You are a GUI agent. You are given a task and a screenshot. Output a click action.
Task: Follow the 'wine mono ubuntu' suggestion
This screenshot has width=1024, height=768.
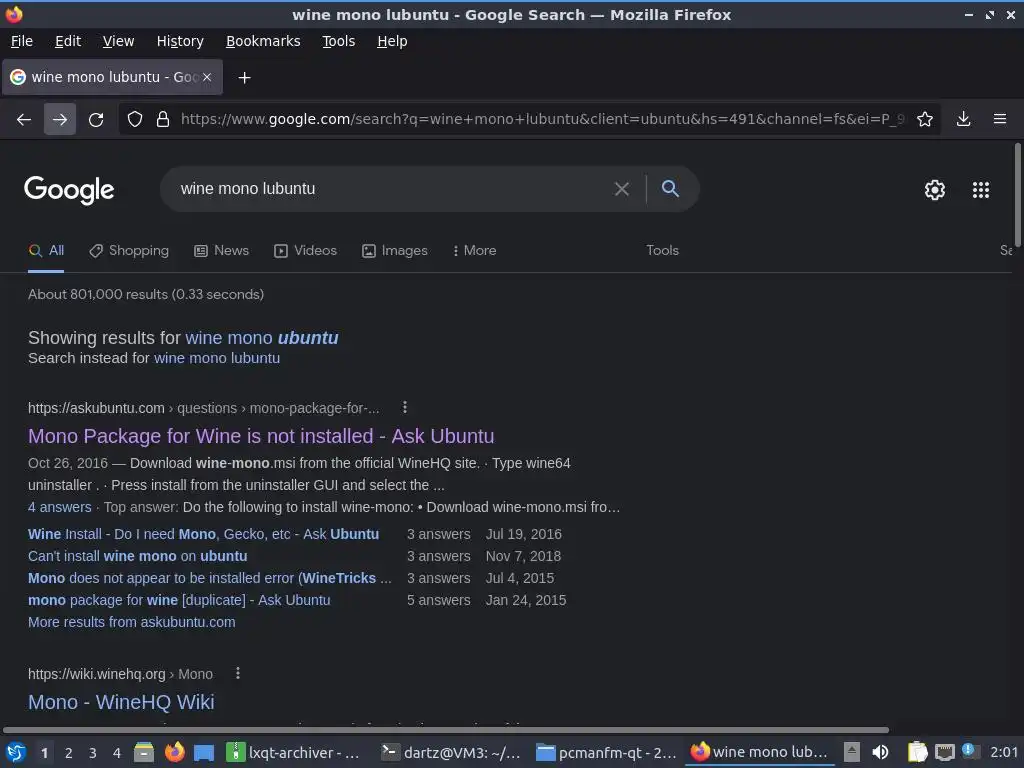coord(262,338)
